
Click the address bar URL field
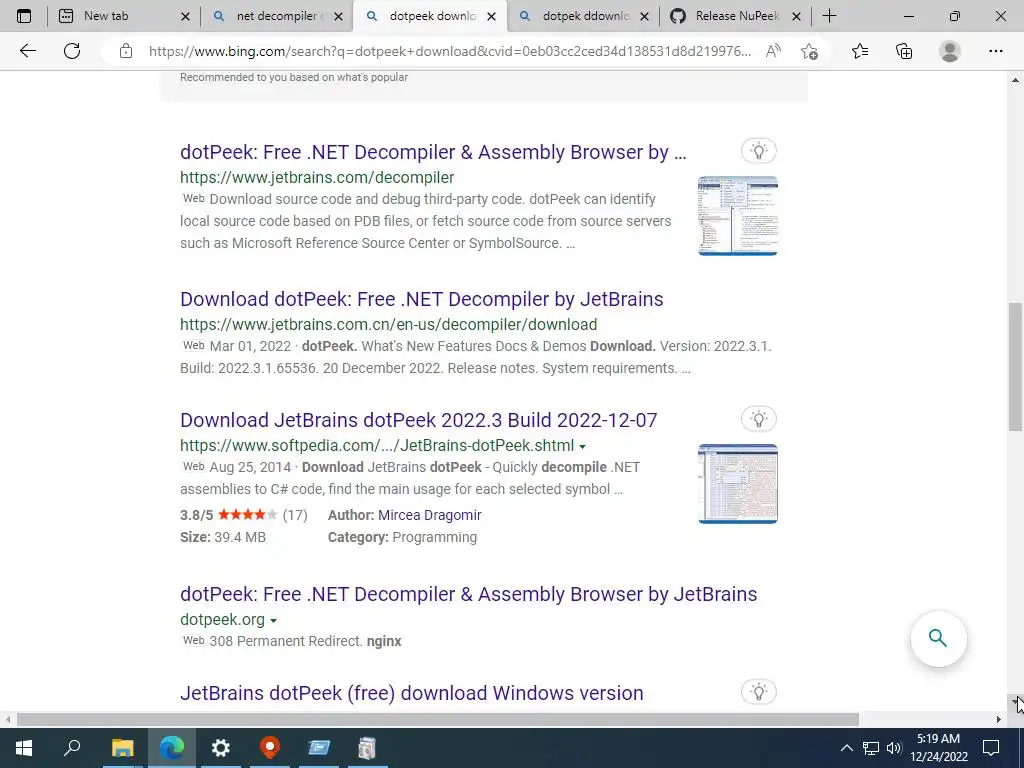click(x=449, y=51)
